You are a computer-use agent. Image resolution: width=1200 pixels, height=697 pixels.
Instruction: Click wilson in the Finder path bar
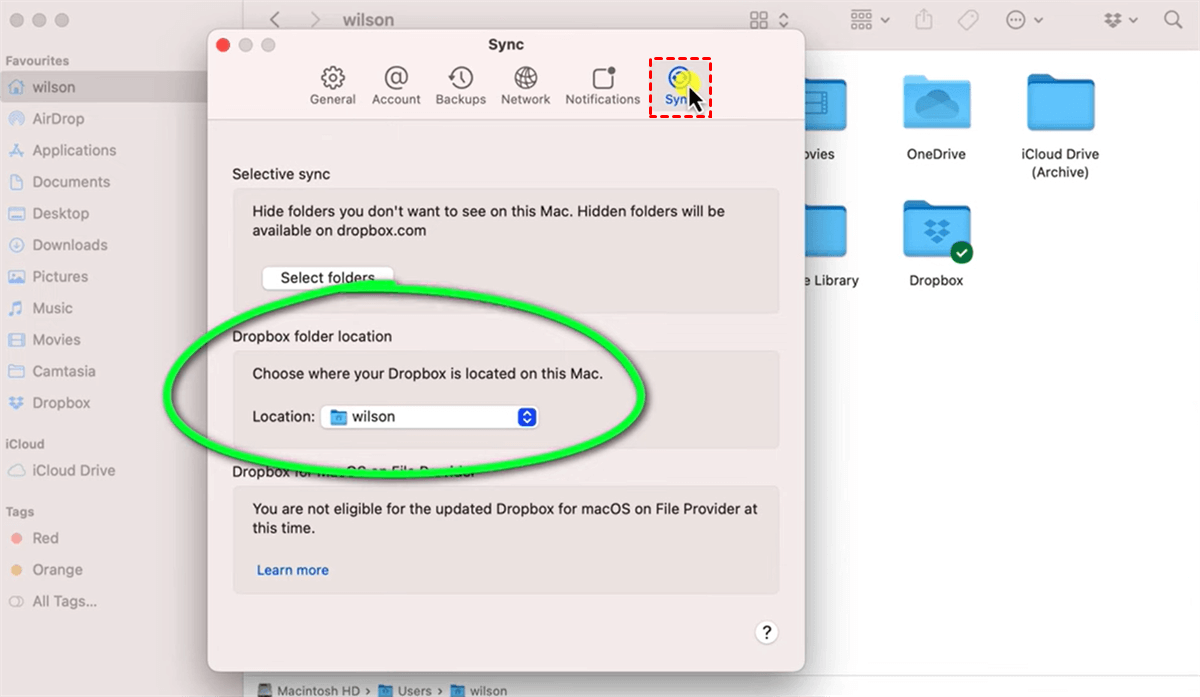(x=479, y=690)
